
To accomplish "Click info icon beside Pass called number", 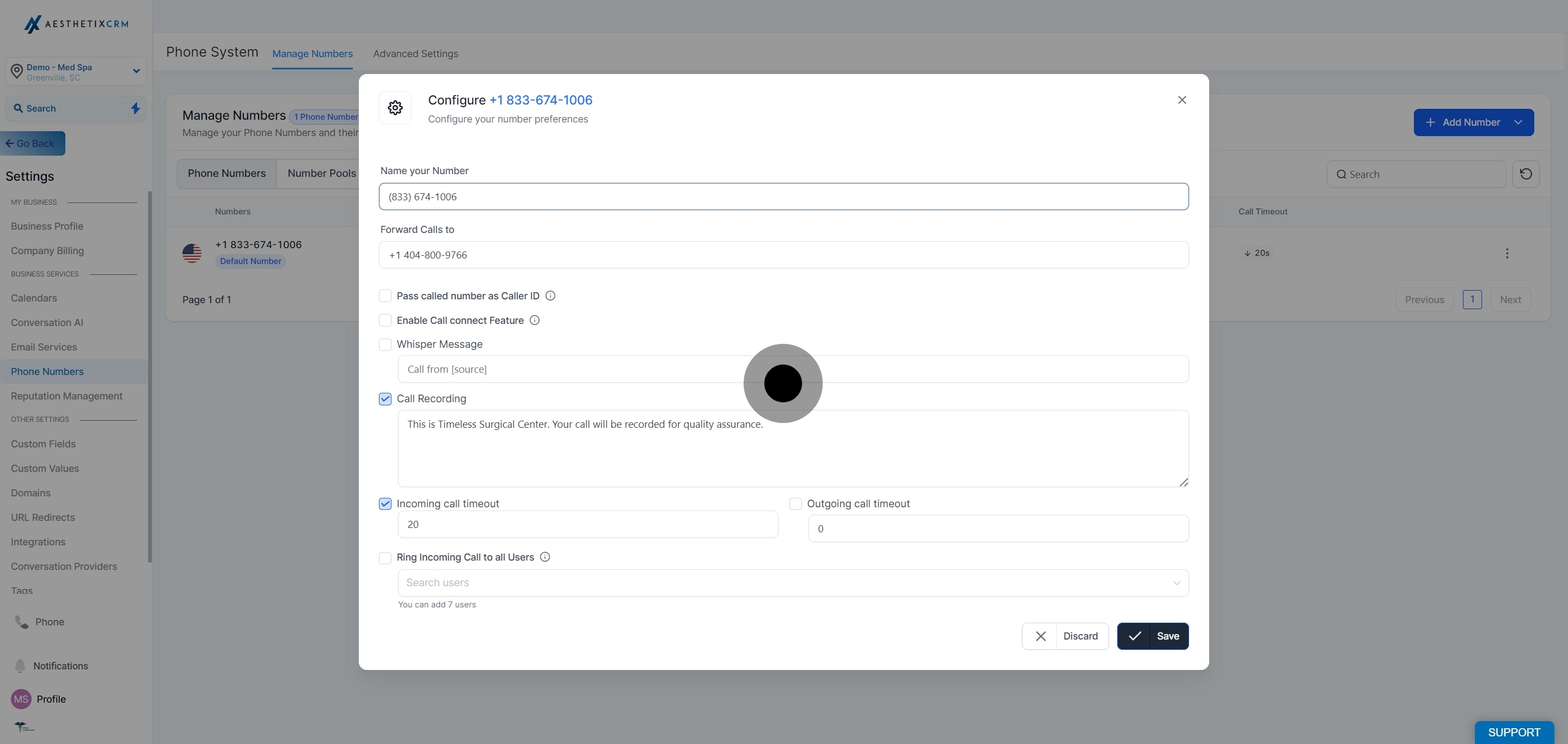I will click(x=550, y=296).
